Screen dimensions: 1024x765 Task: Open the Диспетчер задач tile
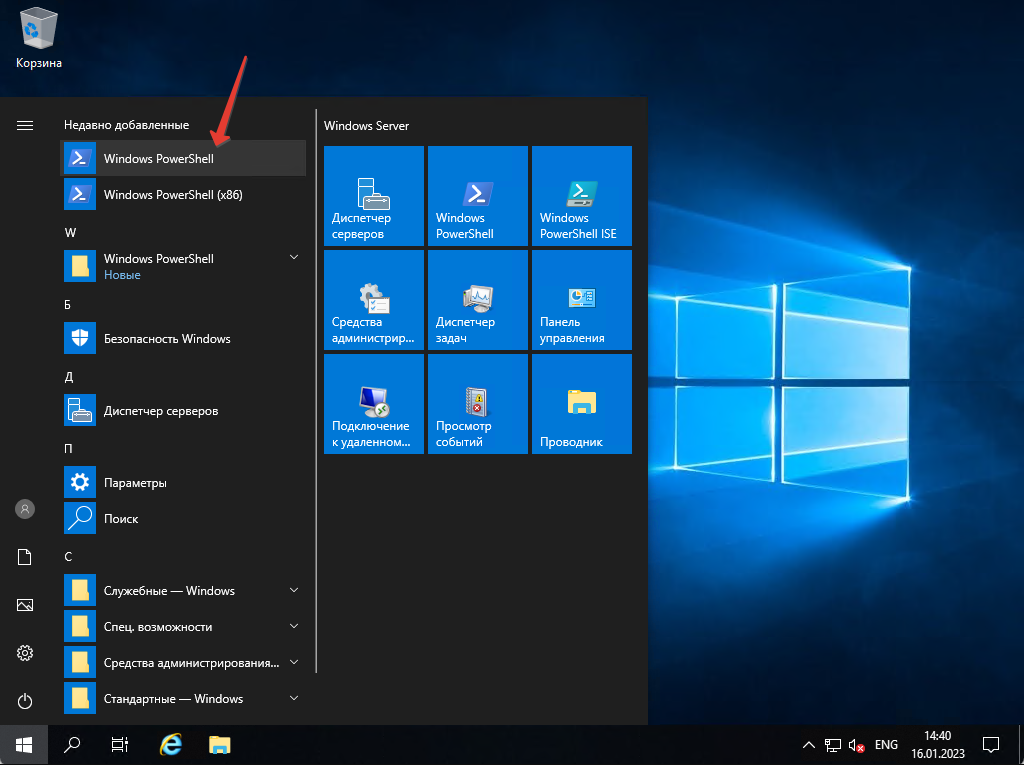[x=477, y=300]
